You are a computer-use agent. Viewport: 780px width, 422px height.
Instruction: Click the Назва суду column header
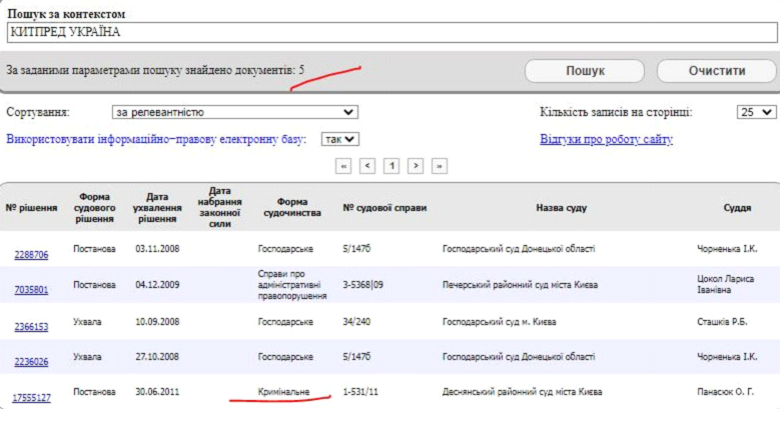click(561, 208)
